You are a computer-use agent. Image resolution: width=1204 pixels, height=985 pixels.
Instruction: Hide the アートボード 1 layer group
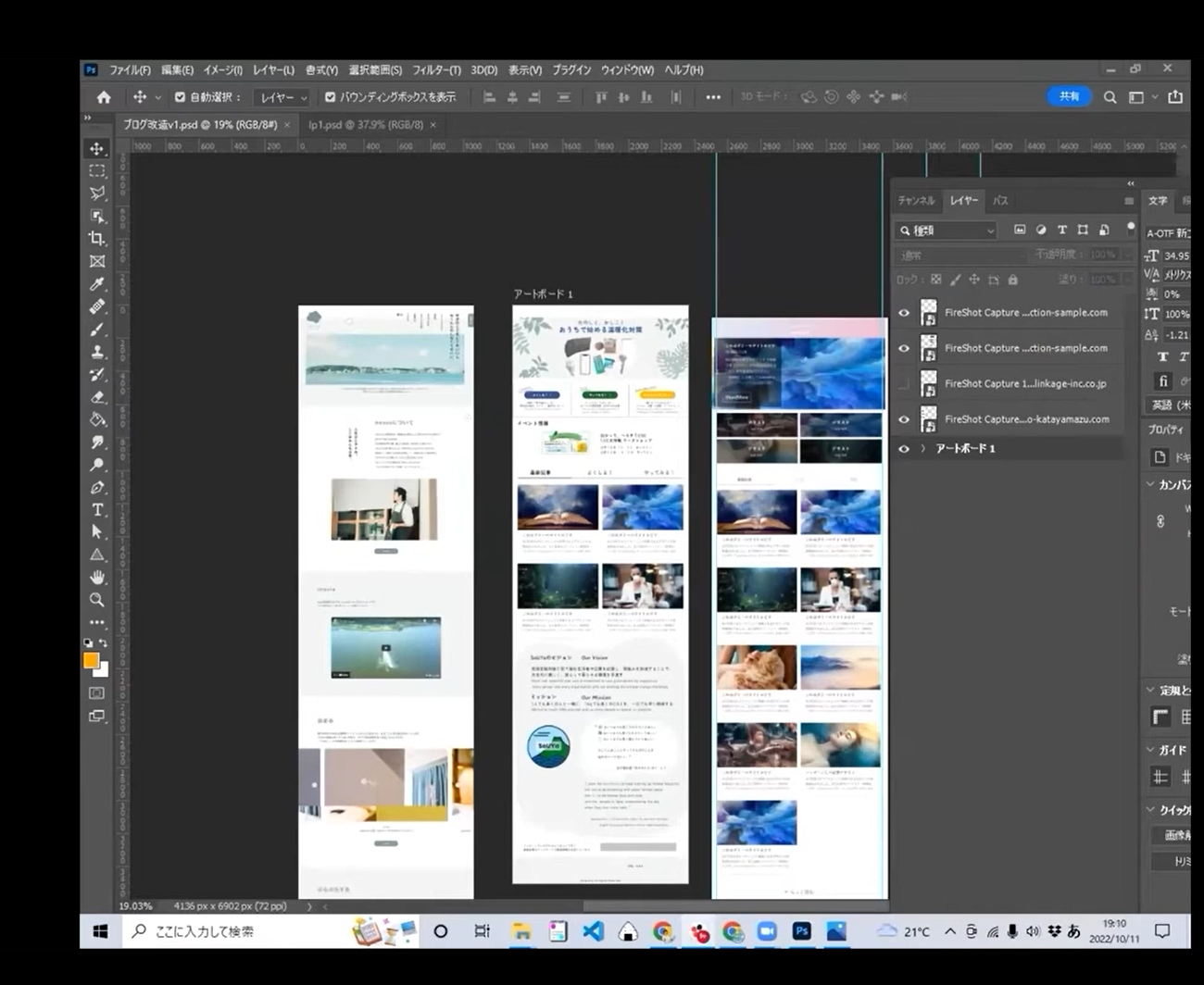click(x=904, y=449)
